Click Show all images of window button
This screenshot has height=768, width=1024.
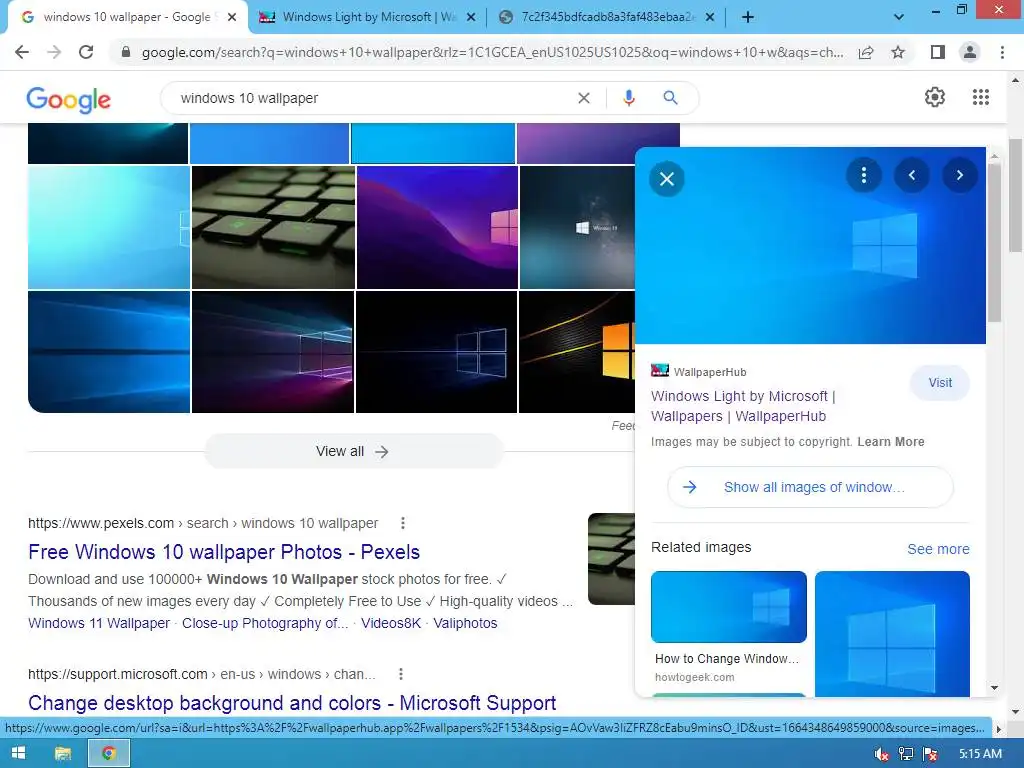[810, 487]
